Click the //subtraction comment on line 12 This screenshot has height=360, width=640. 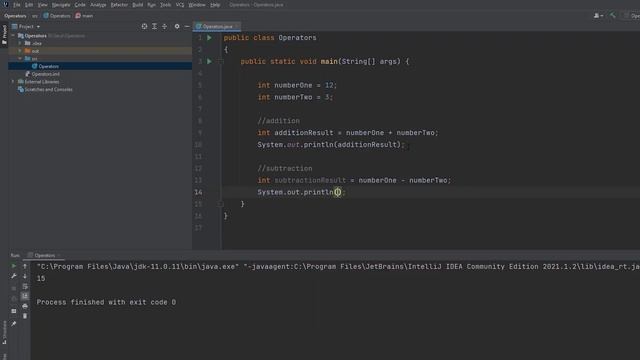284,168
